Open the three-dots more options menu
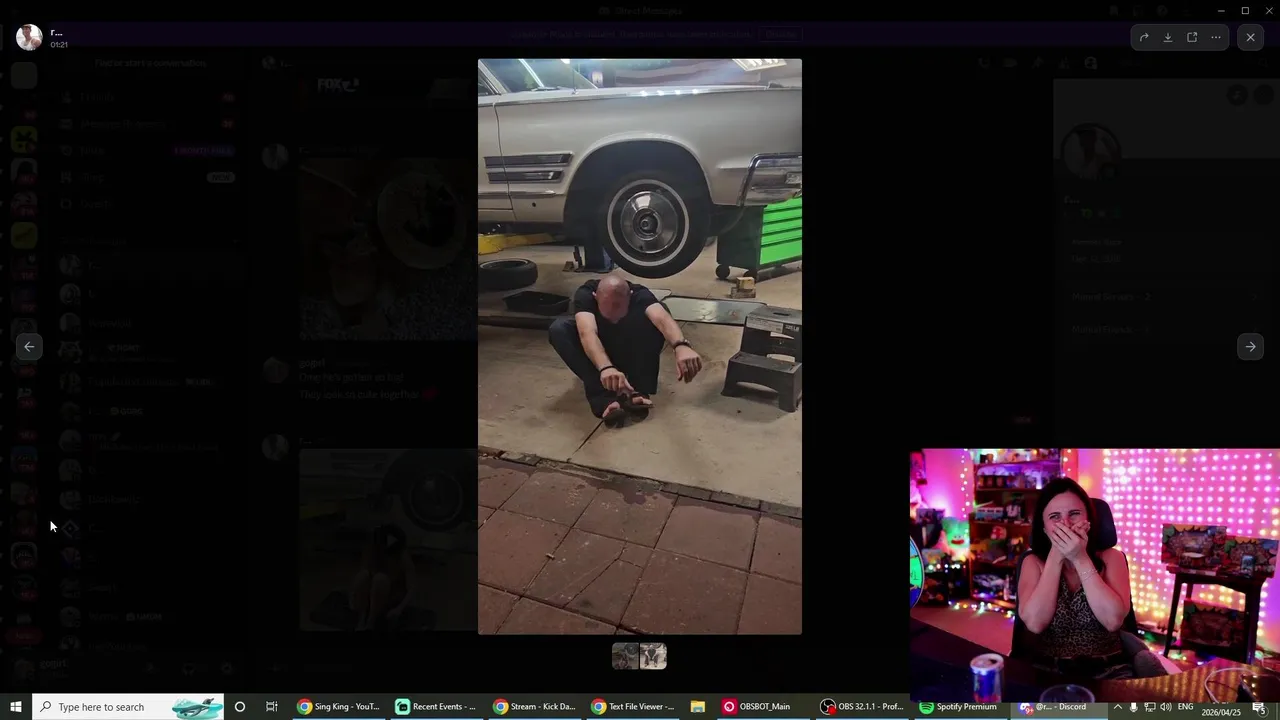 point(1216,37)
